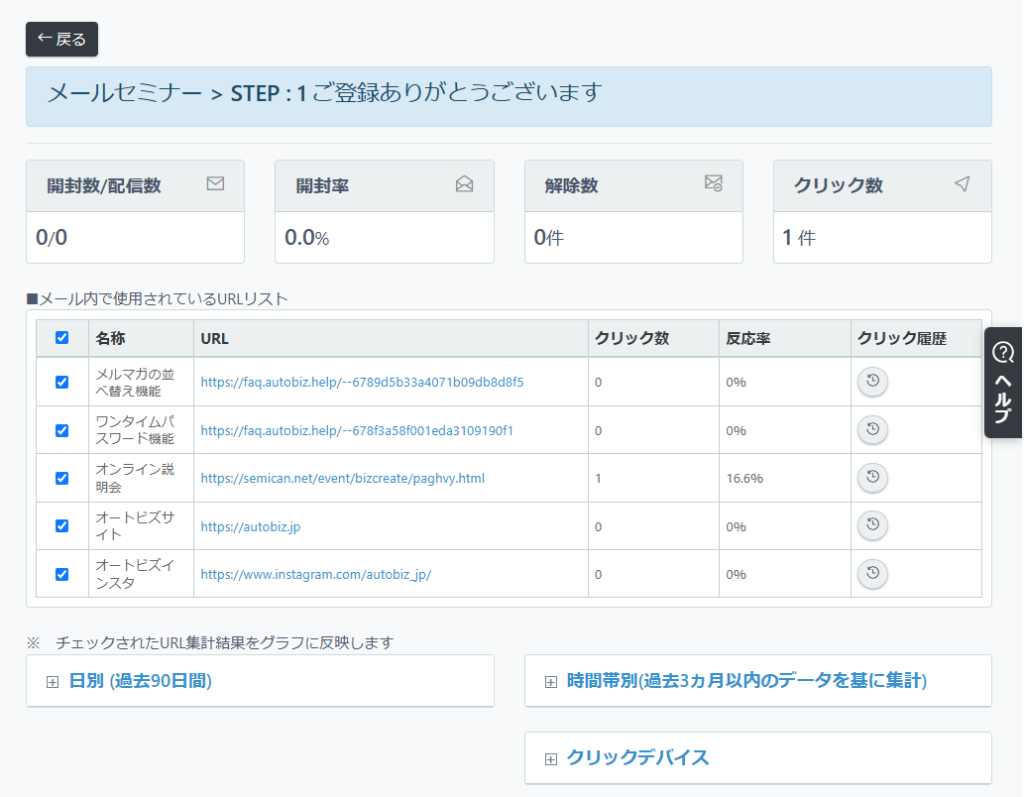This screenshot has width=1024, height=797.
Task: Open click history for オートビズインスタ
Action: coord(872,574)
